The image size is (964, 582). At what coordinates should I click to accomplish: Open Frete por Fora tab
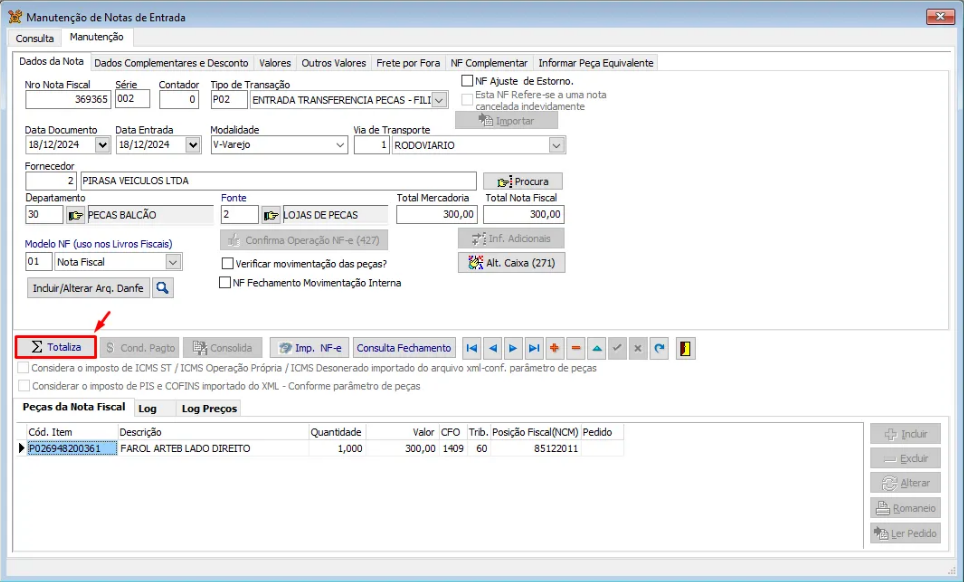(408, 63)
